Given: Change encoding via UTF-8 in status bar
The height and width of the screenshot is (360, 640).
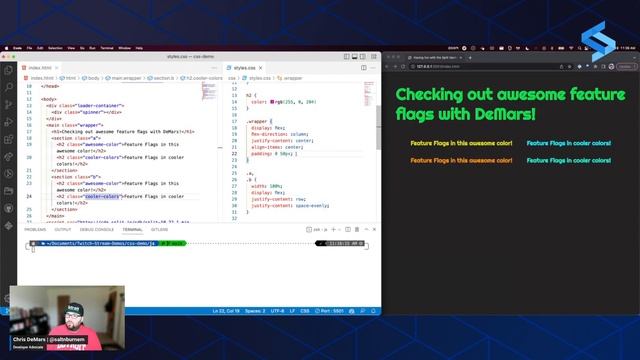Looking at the screenshot, I should [277, 311].
